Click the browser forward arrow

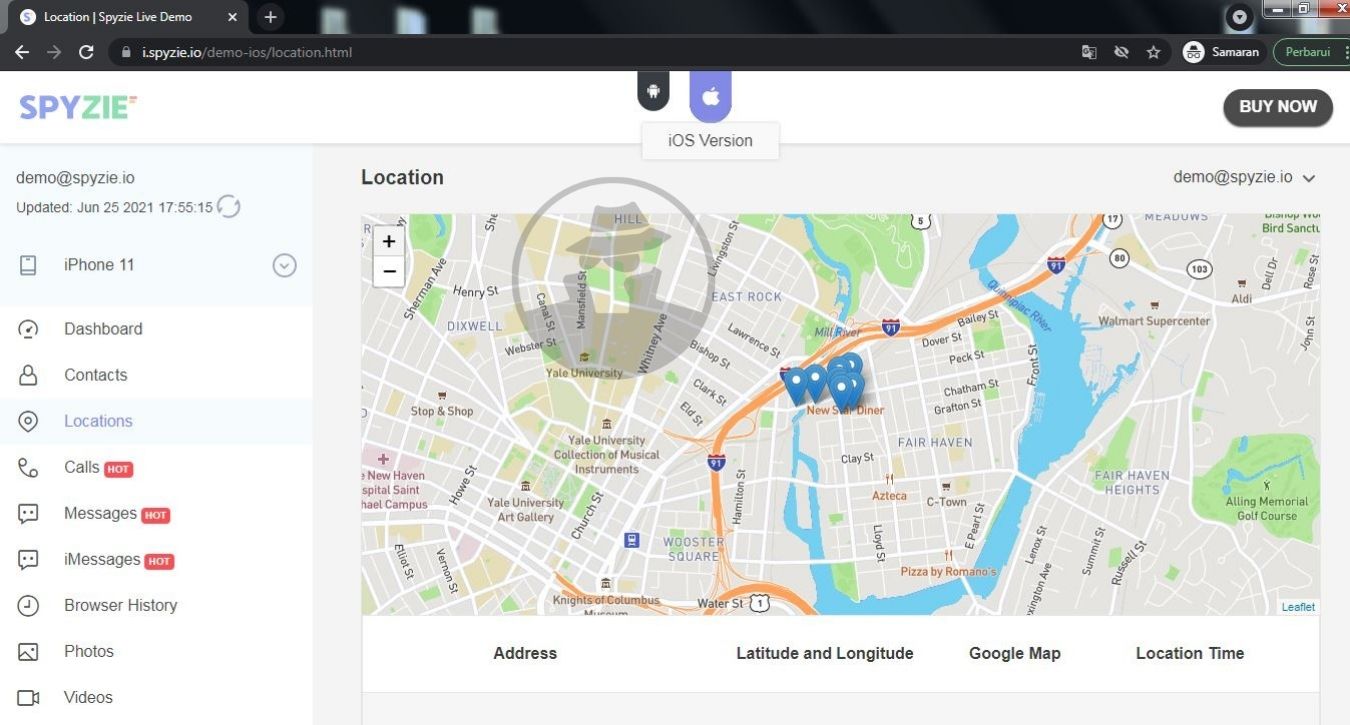tap(54, 52)
